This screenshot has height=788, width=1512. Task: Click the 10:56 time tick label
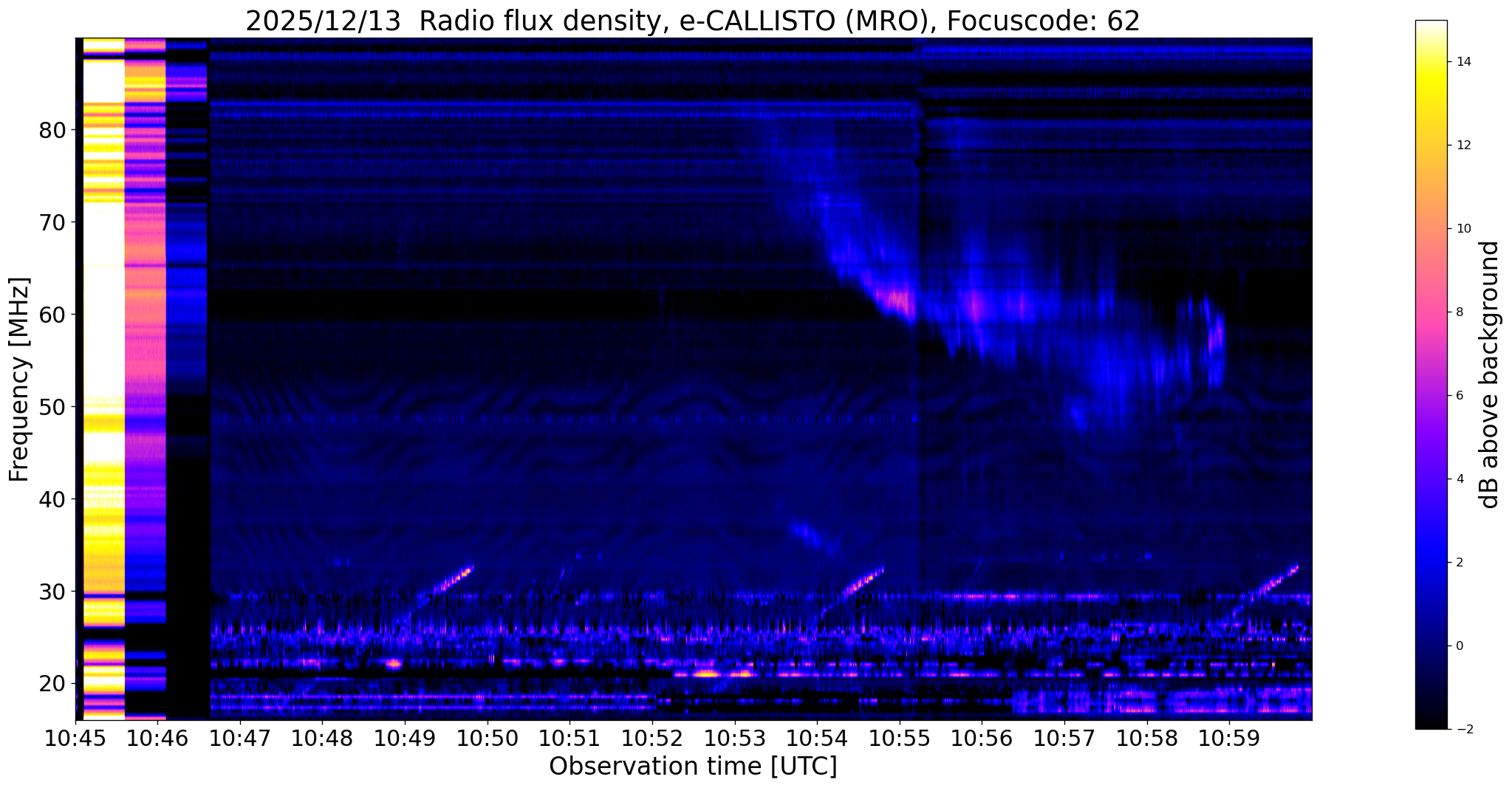982,739
